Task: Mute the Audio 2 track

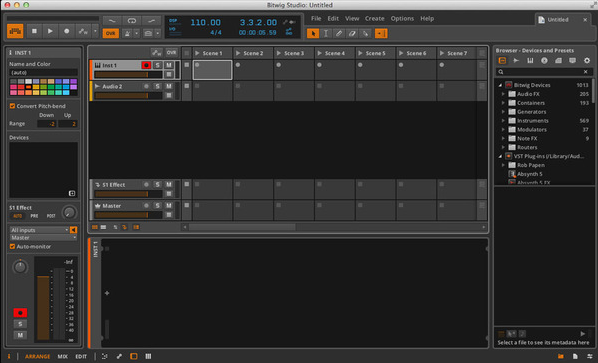Action: click(x=169, y=86)
